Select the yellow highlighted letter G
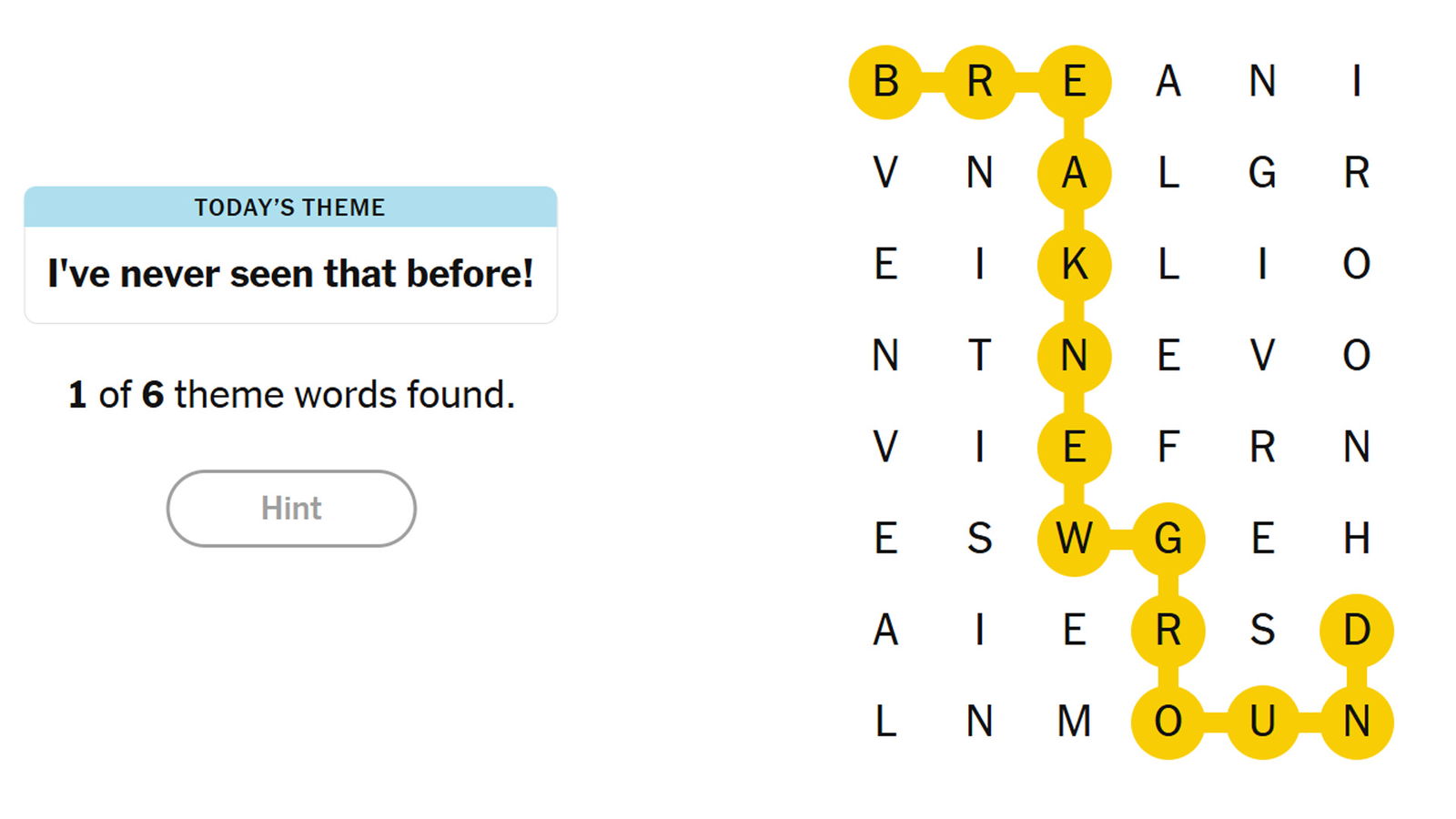 click(1168, 539)
